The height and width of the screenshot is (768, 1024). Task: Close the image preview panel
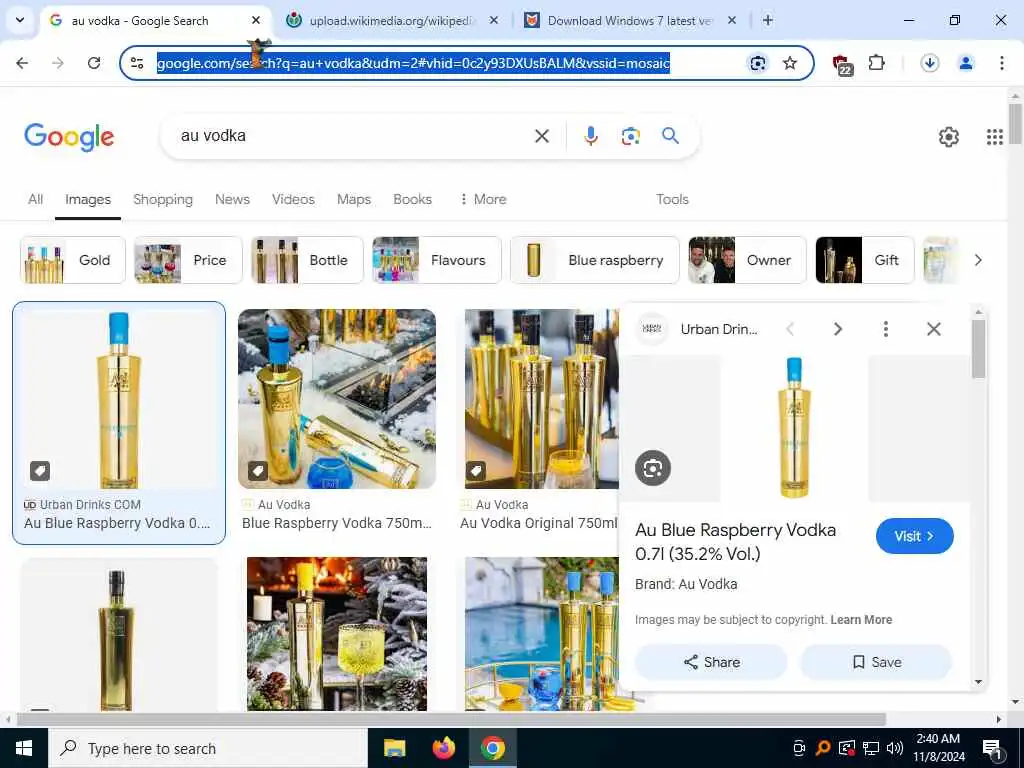[x=934, y=328]
